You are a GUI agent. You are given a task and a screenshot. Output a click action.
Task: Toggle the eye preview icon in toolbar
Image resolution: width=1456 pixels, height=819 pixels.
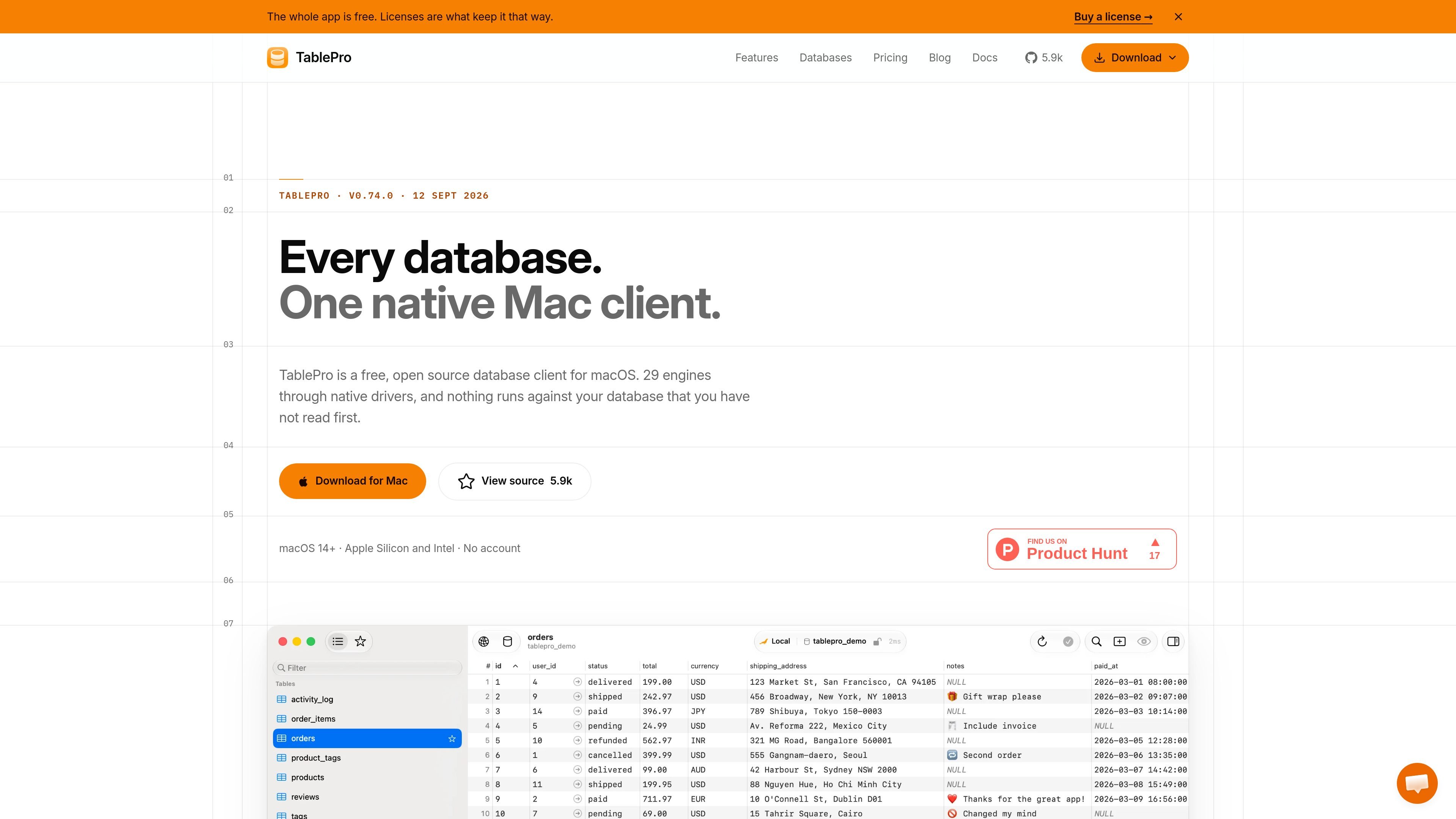1144,642
